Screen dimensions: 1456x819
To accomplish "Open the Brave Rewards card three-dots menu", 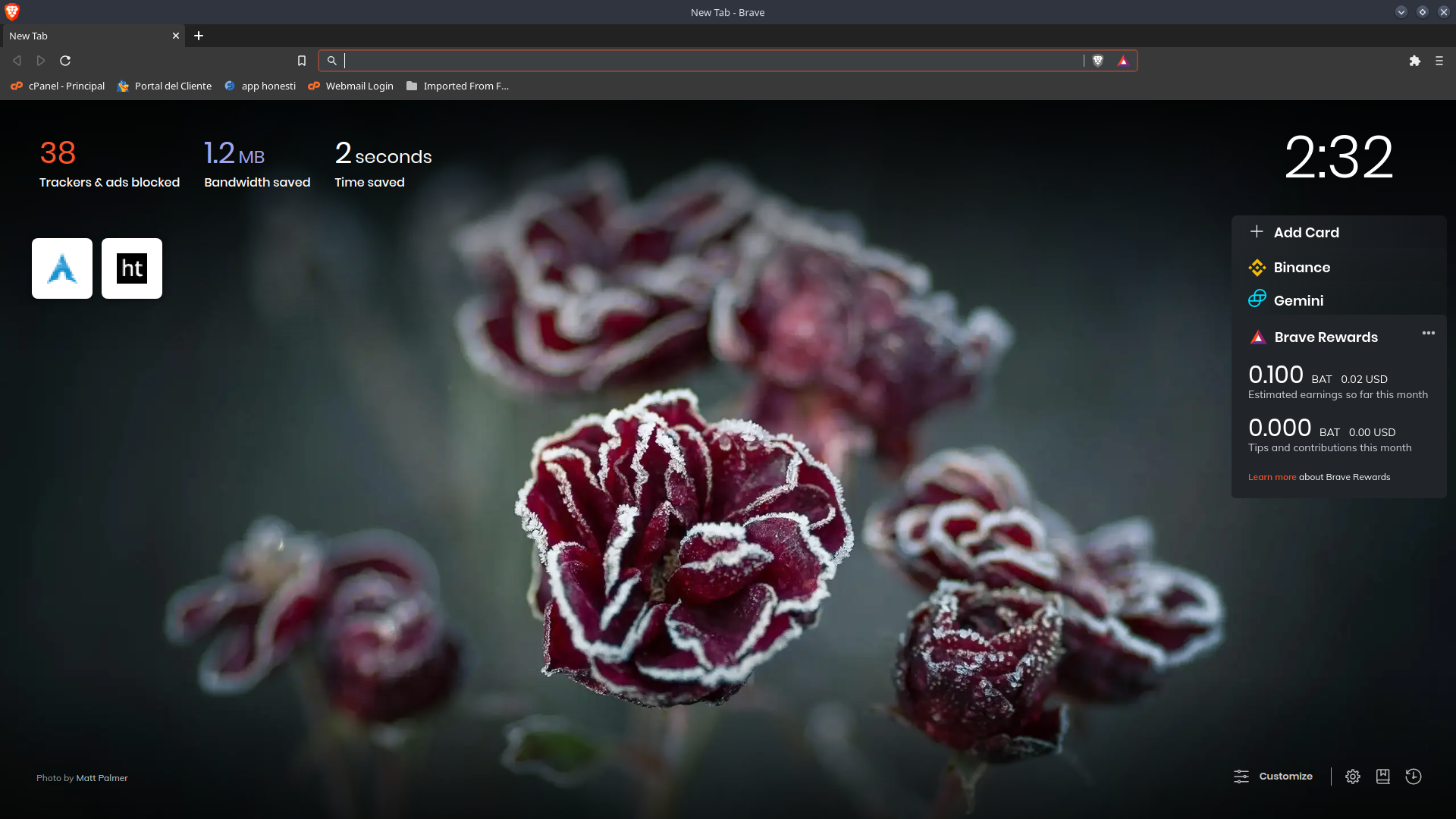I will [x=1429, y=333].
